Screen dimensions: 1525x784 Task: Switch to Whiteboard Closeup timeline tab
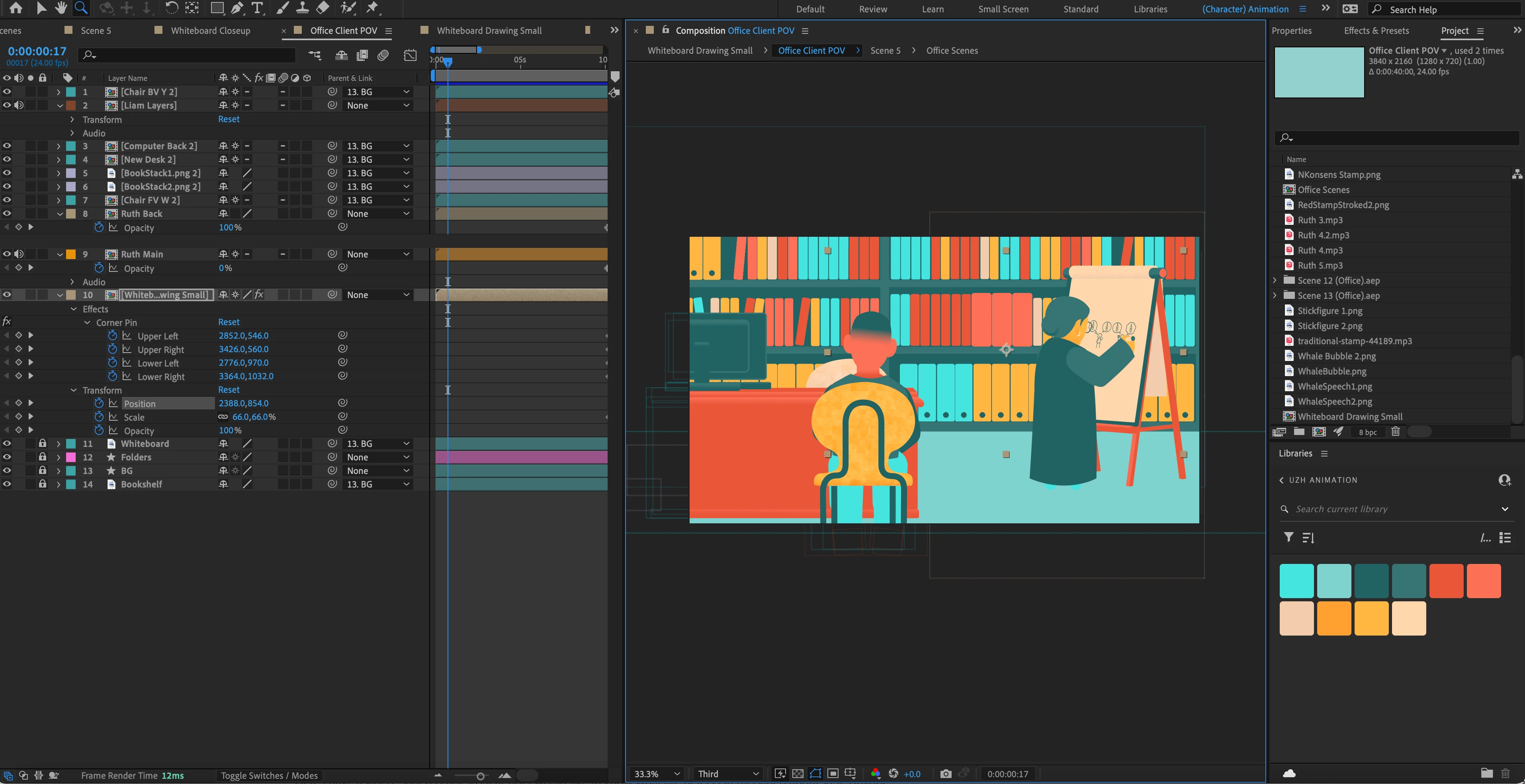point(210,31)
